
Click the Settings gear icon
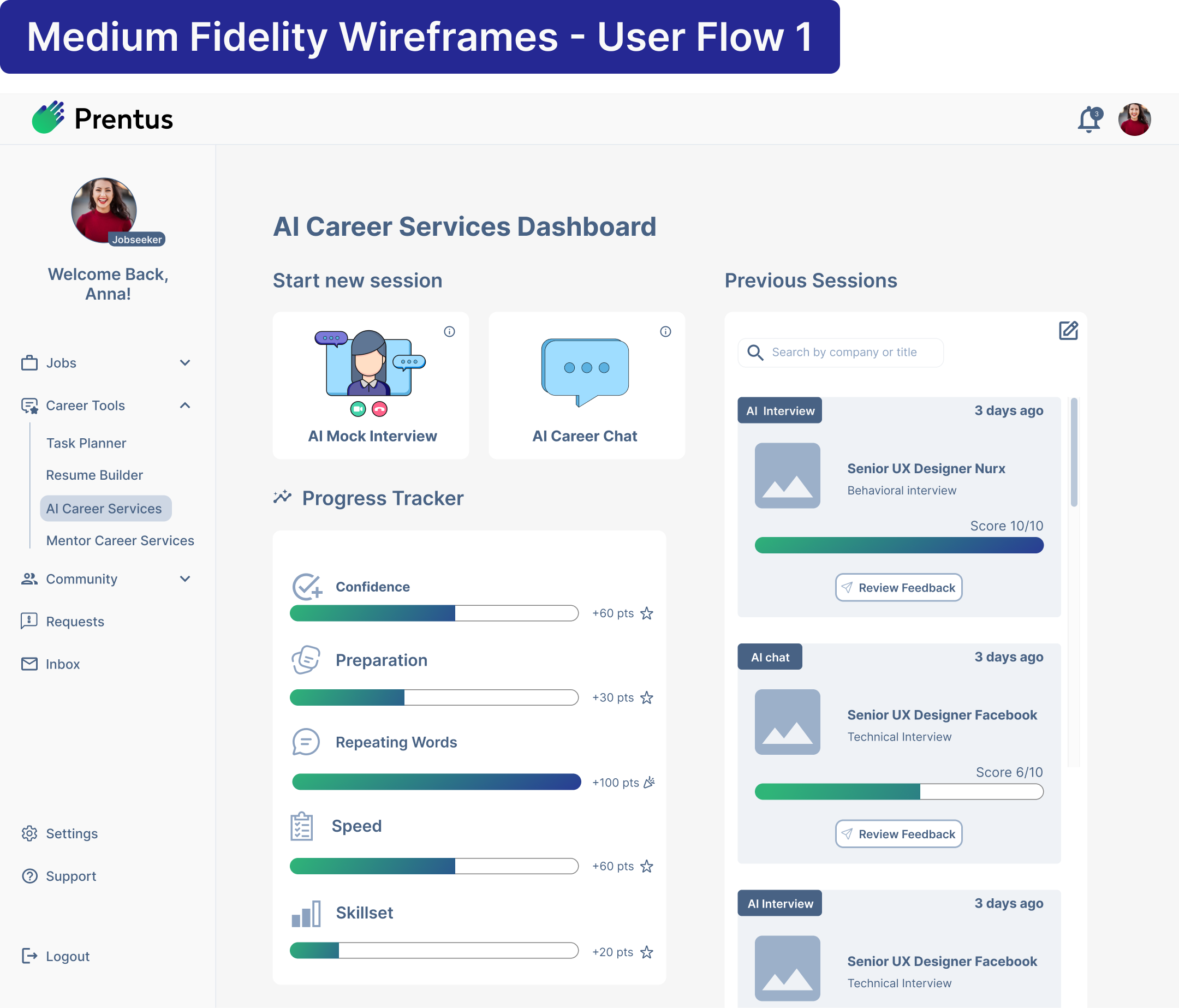[x=29, y=833]
